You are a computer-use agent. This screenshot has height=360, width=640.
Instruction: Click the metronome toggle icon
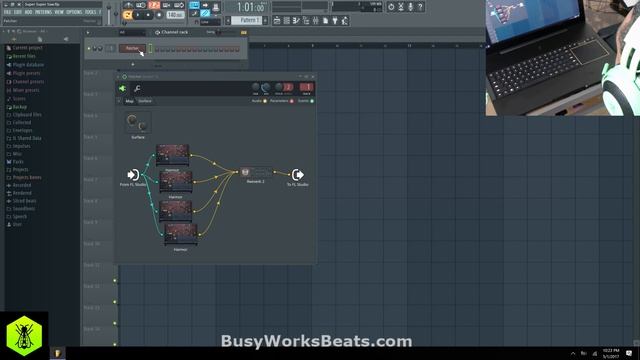(x=129, y=5)
